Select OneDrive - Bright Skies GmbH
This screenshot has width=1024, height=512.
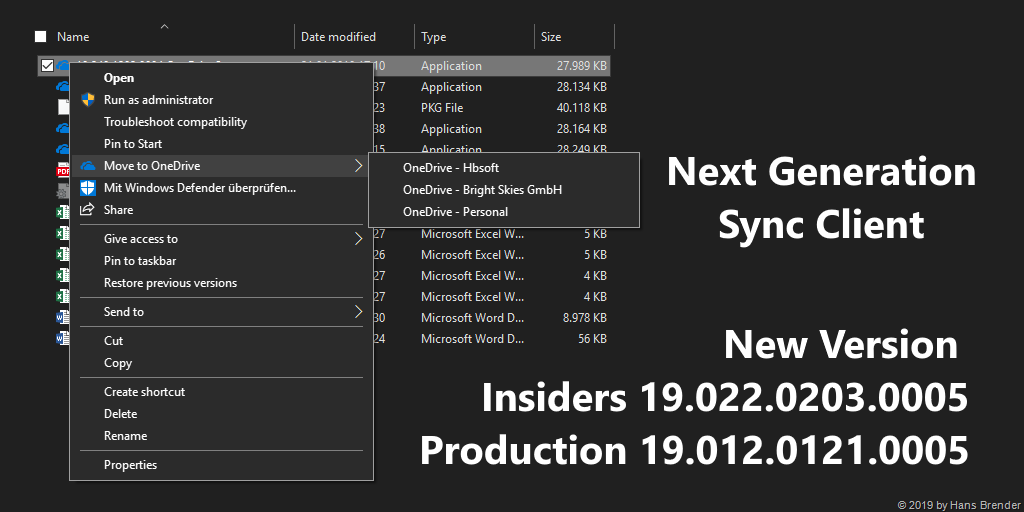pos(482,190)
